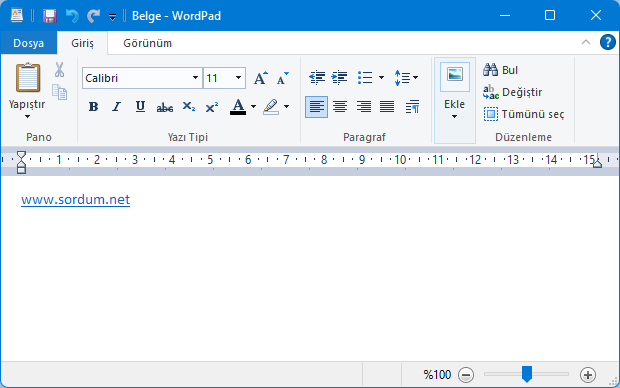Open the font size dropdown arrow
This screenshot has height=388, width=620.
click(238, 78)
